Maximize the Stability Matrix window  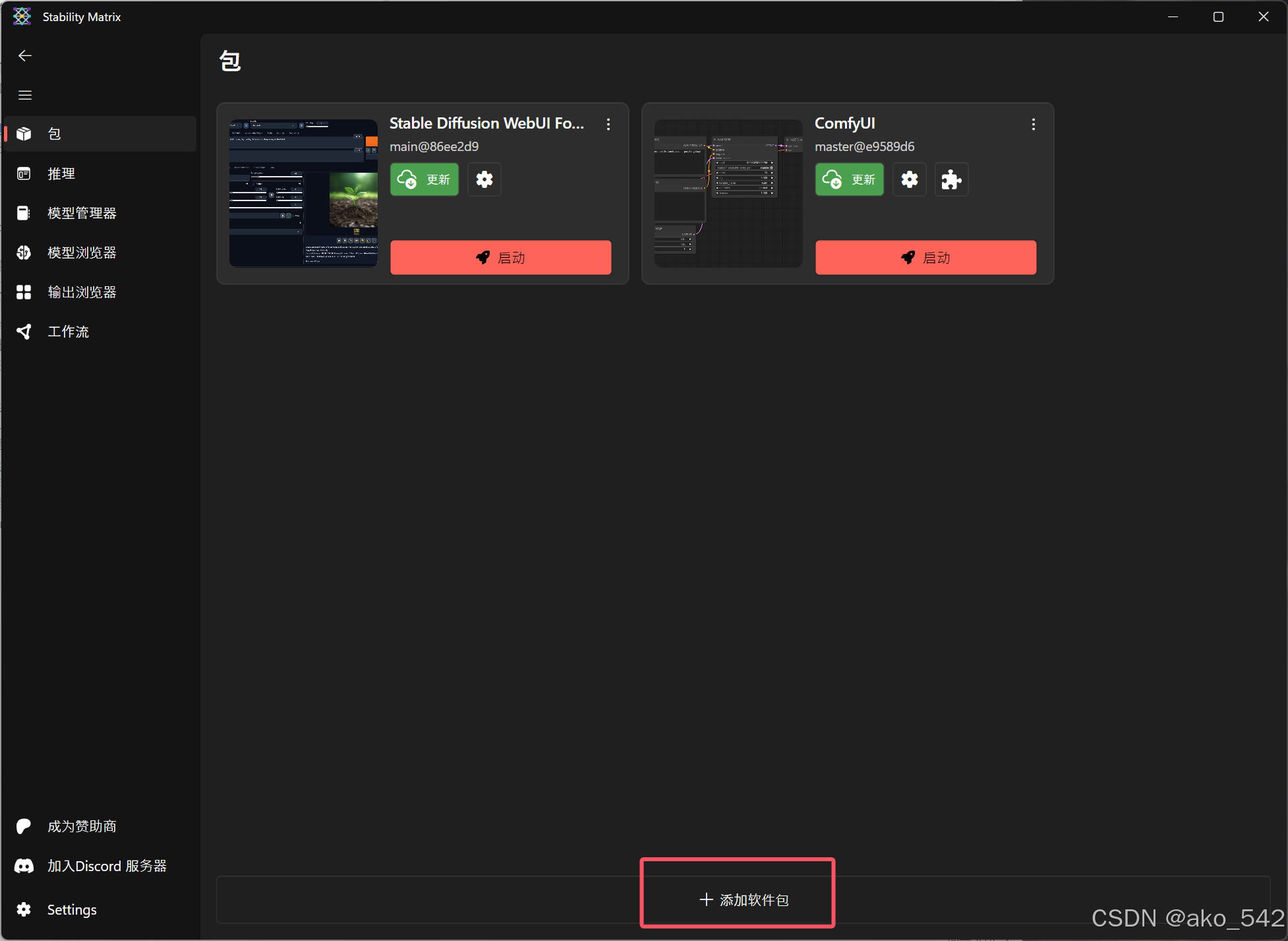(x=1218, y=16)
